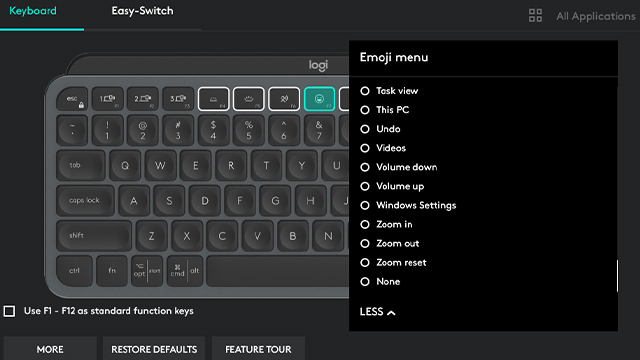The height and width of the screenshot is (360, 640).
Task: Click the A key on keyboard
Action: (x=134, y=200)
